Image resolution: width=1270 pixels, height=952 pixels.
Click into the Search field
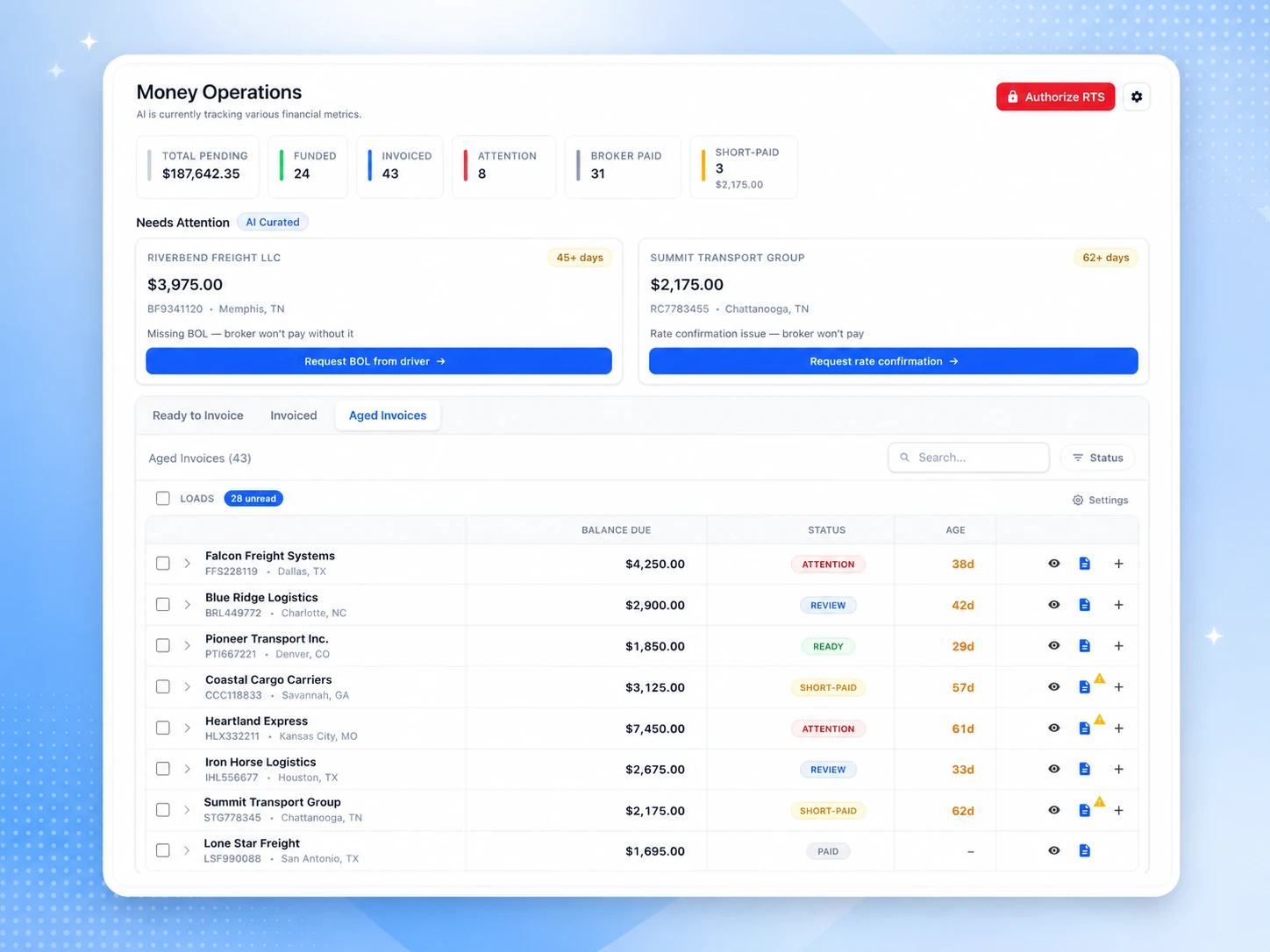pos(969,458)
